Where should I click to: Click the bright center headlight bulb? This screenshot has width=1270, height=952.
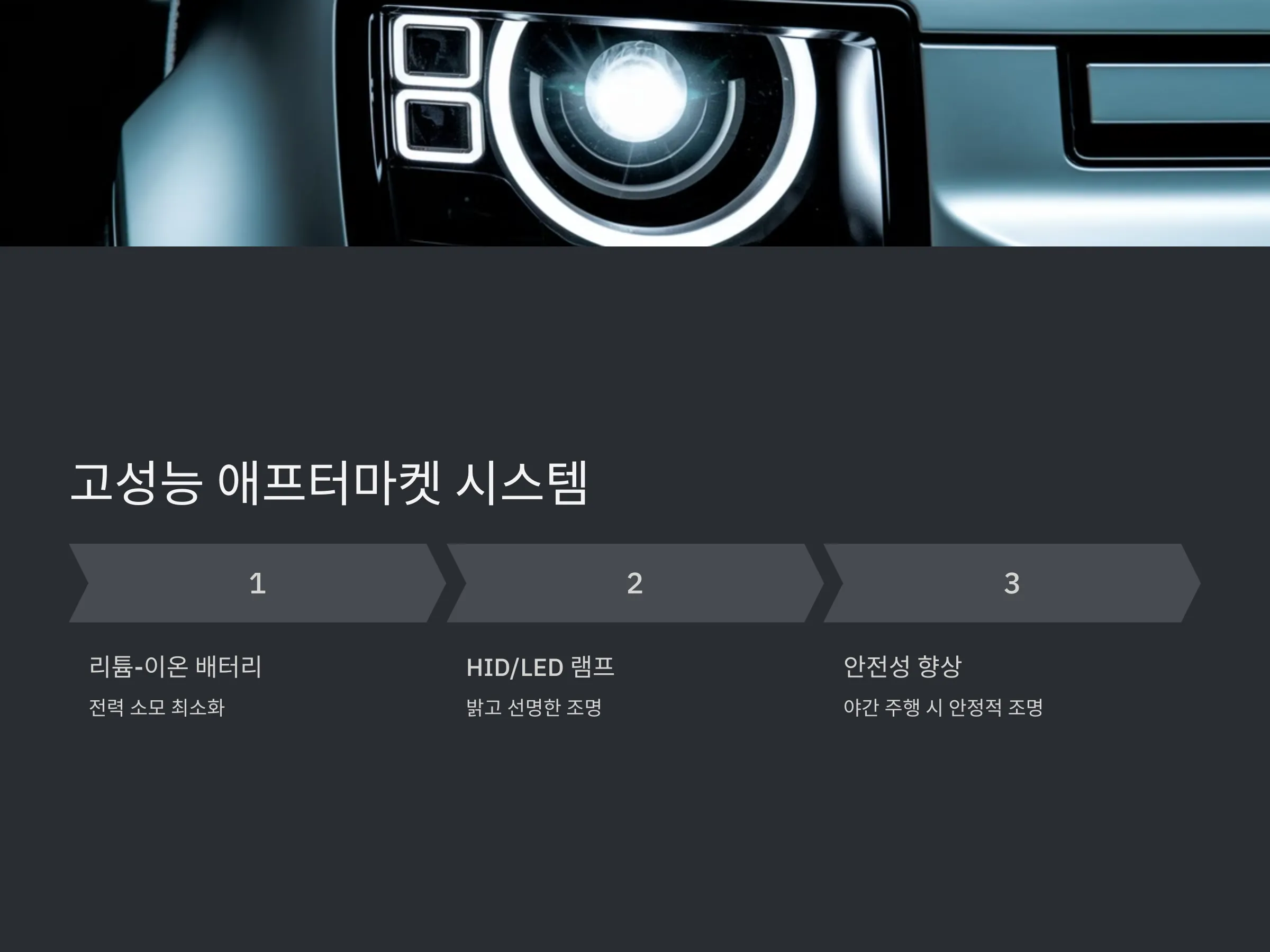pyautogui.click(x=636, y=92)
